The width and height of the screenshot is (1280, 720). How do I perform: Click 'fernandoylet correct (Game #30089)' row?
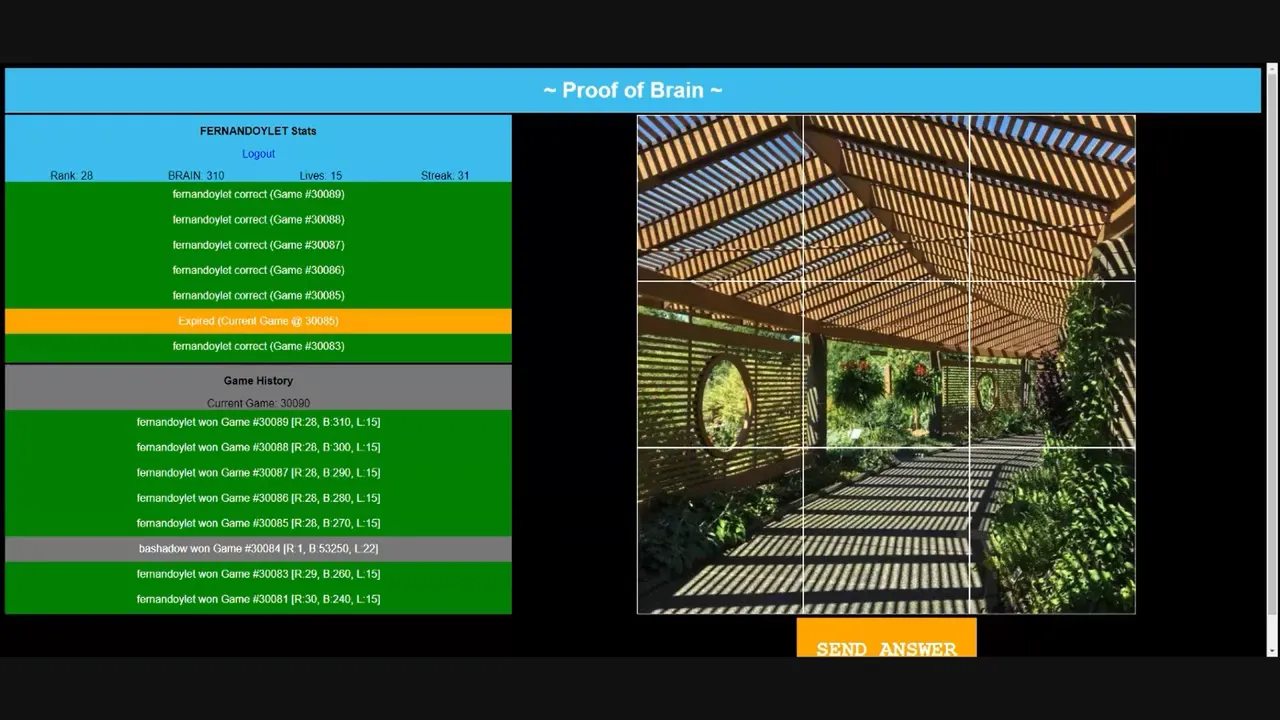[x=258, y=195]
